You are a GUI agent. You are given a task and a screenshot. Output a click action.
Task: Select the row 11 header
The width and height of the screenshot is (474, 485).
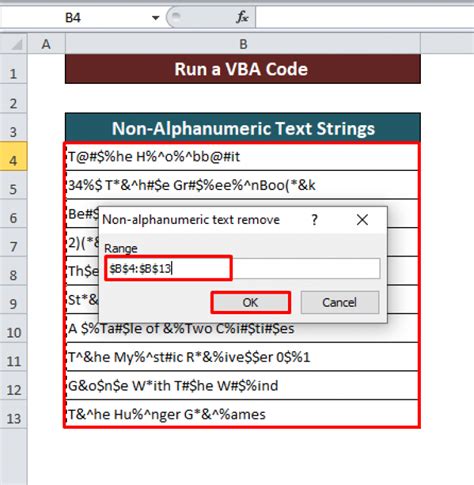point(13,357)
